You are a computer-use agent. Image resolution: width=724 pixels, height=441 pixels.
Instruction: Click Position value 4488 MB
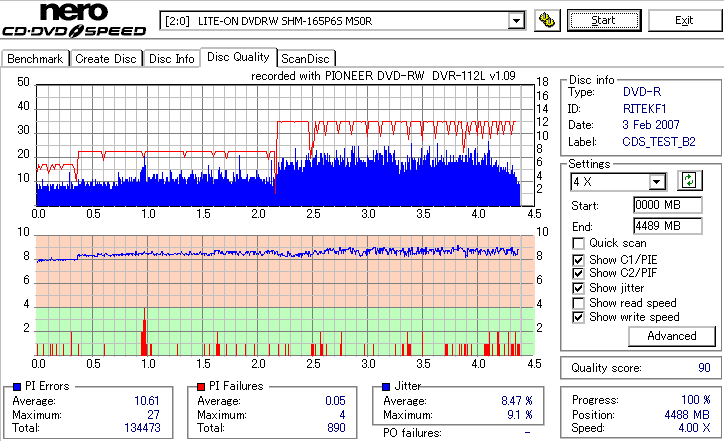tap(686, 415)
